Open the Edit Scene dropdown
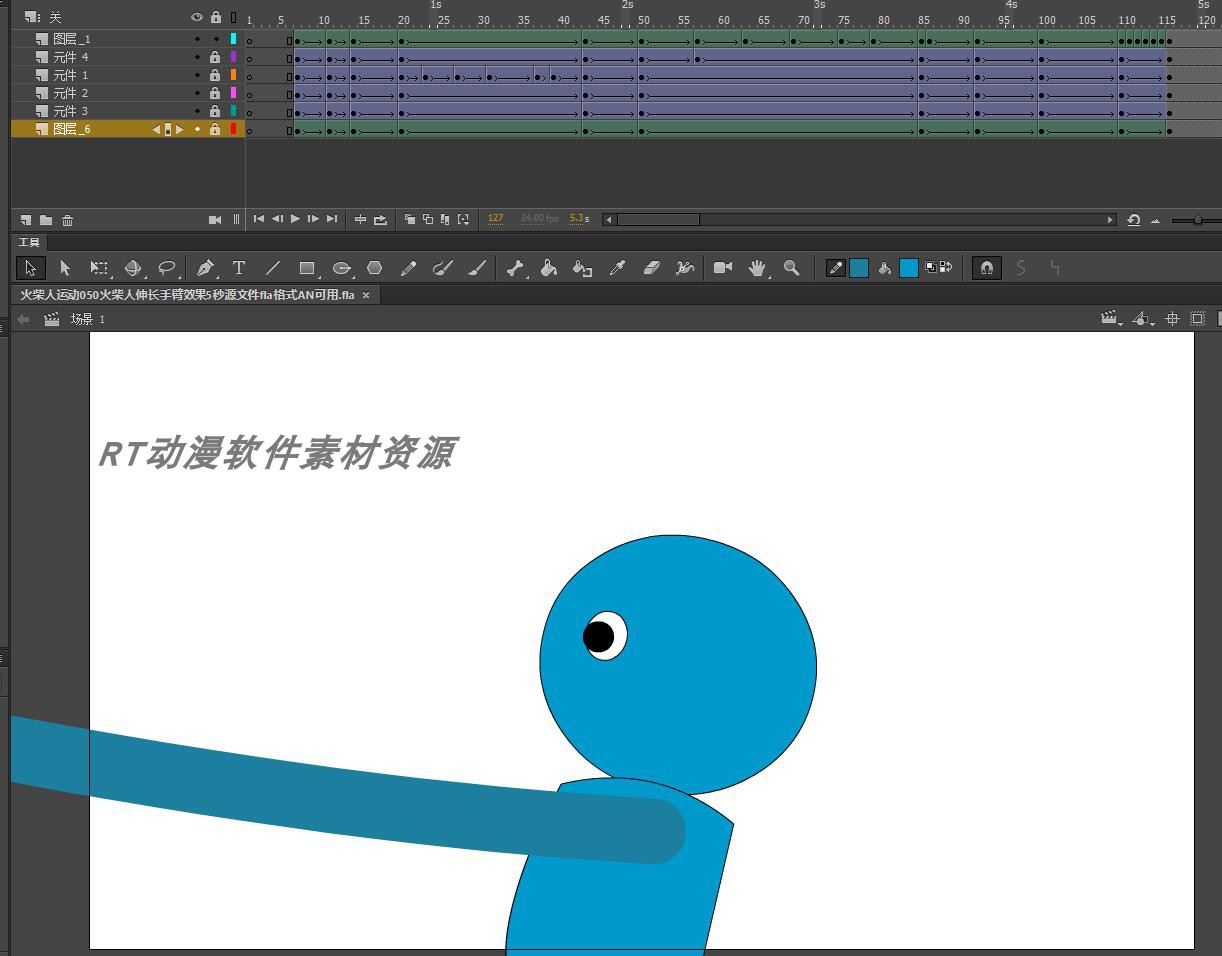 (x=1110, y=319)
